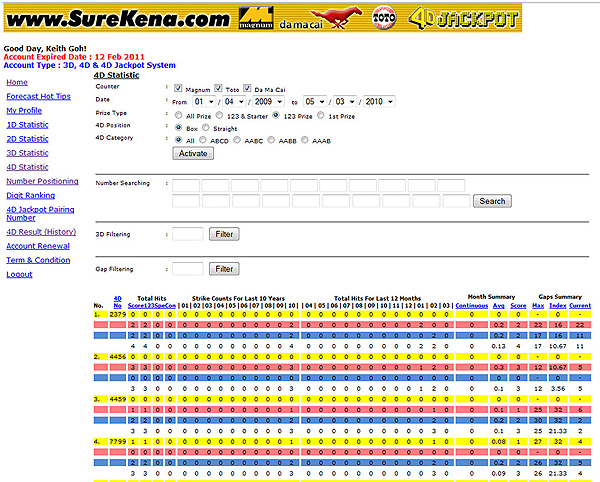Image resolution: width=600 pixels, height=482 pixels.
Task: Select the 1st Prize radio button
Action: [x=321, y=115]
